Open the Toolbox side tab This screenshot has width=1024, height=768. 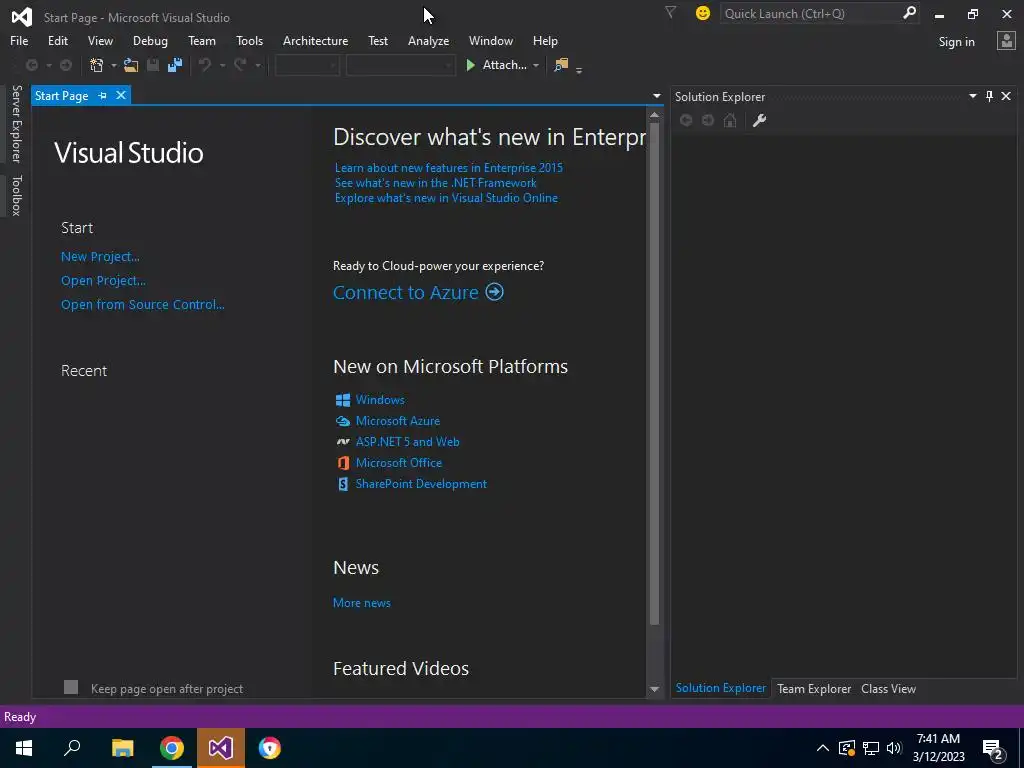[x=17, y=195]
